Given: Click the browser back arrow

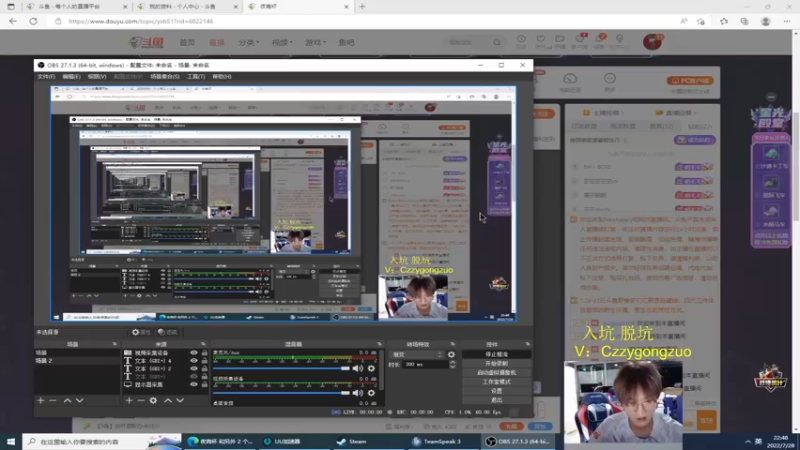Looking at the screenshot, I should point(13,21).
